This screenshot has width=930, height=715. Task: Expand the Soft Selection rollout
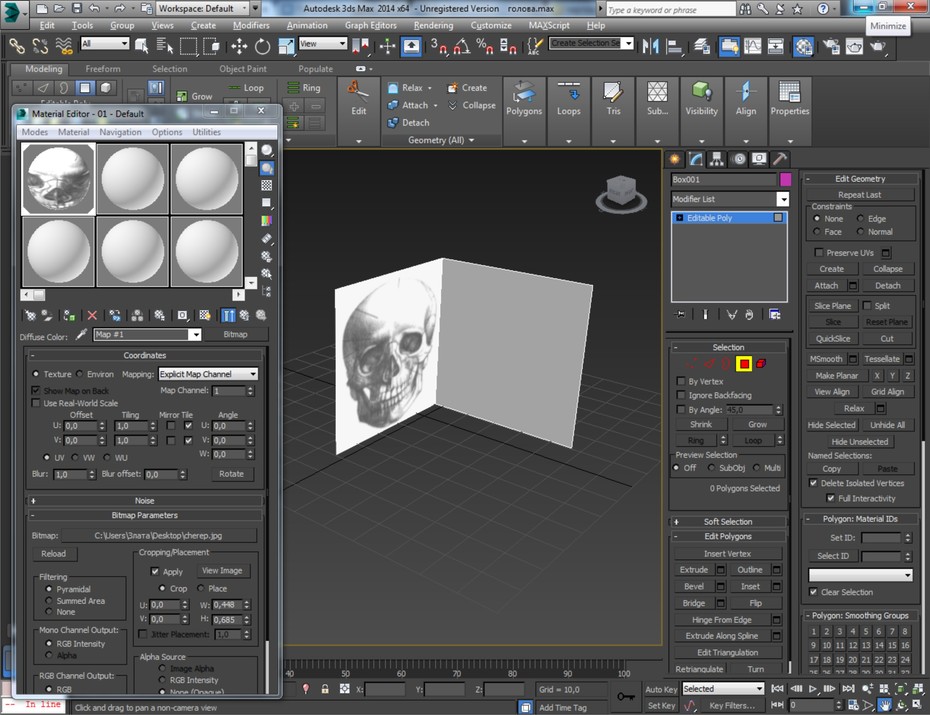pyautogui.click(x=728, y=522)
